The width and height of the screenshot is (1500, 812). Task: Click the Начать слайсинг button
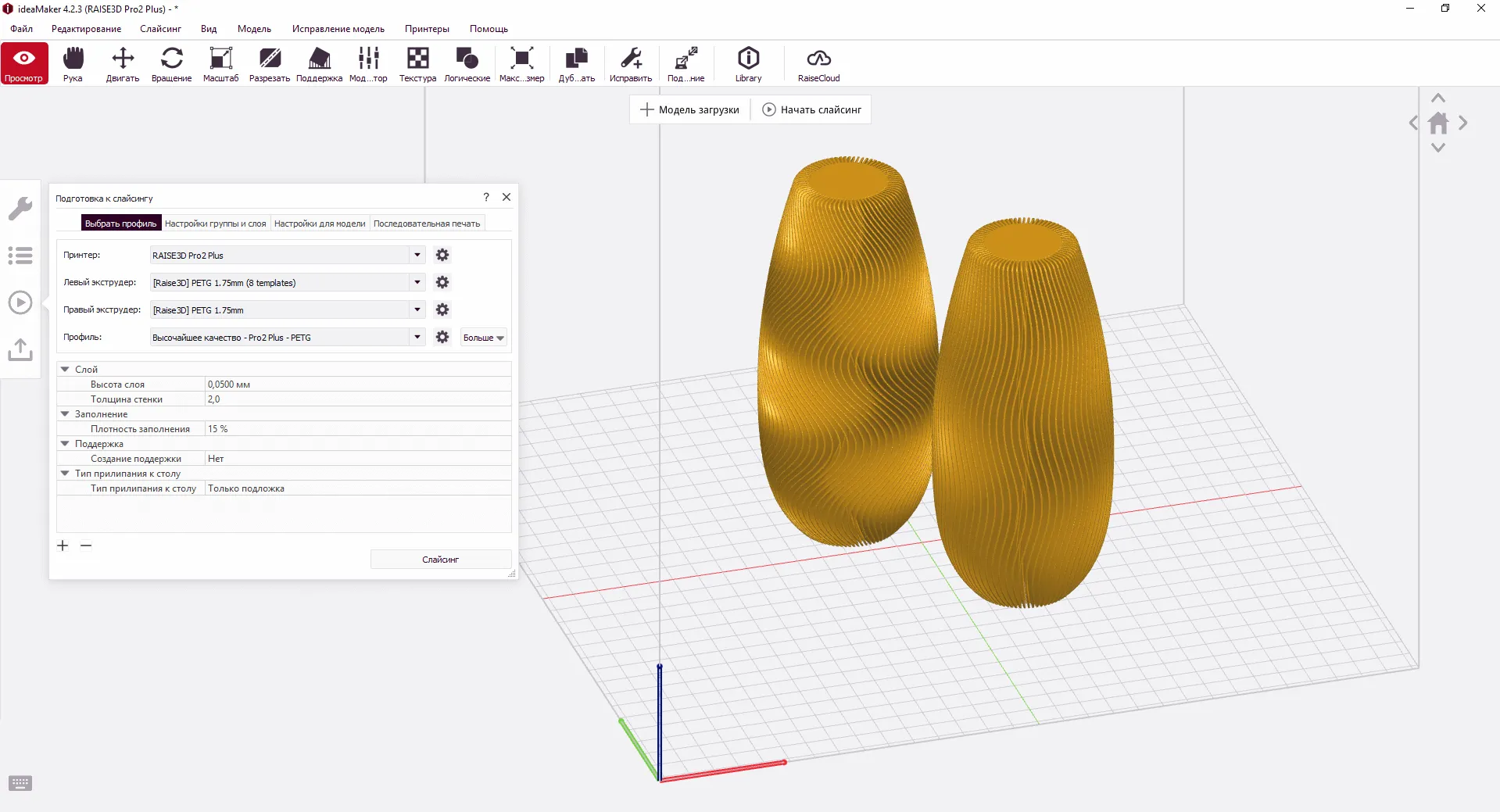point(811,110)
